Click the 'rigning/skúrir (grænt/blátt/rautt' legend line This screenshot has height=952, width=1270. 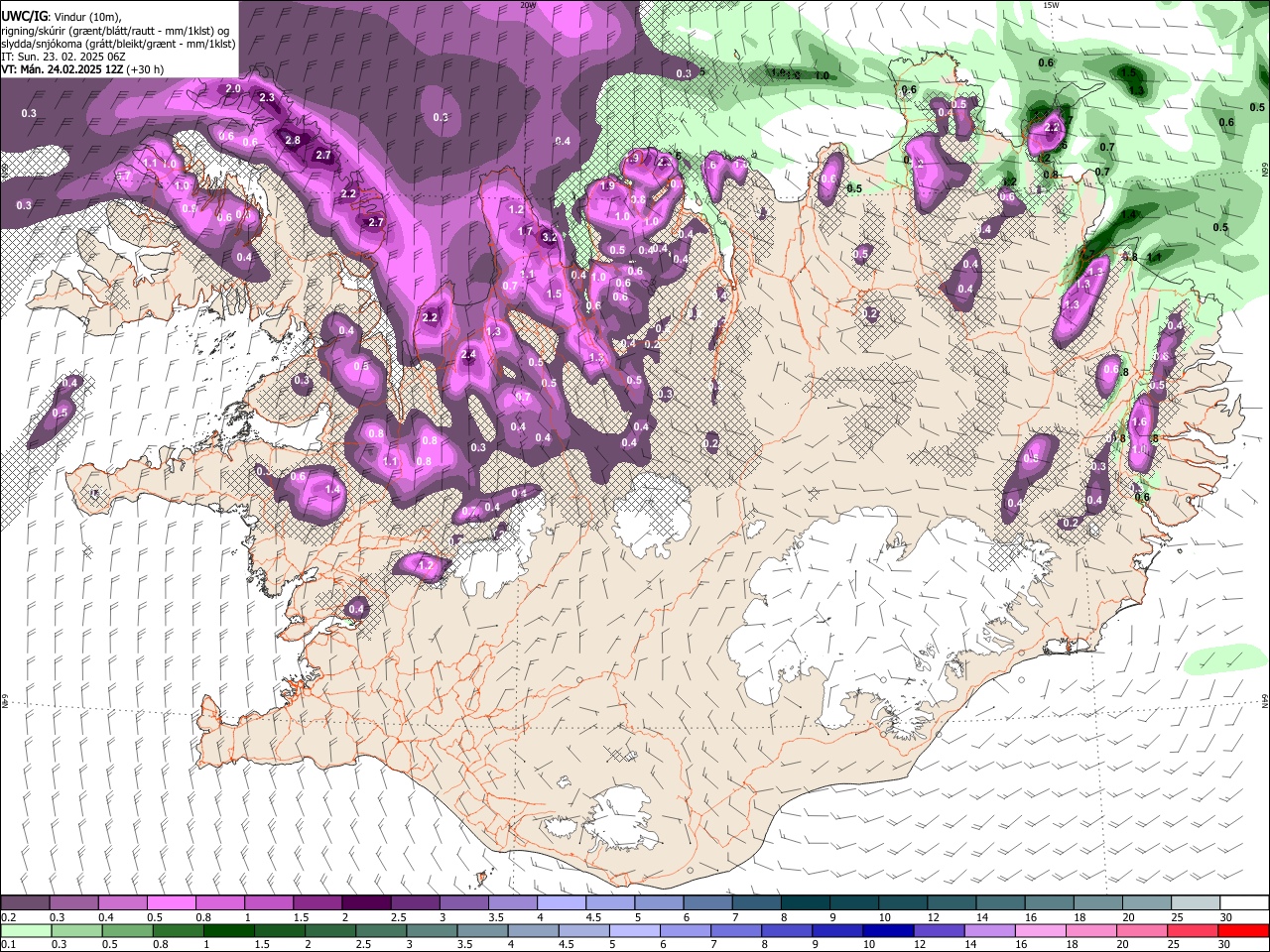pyautogui.click(x=117, y=31)
